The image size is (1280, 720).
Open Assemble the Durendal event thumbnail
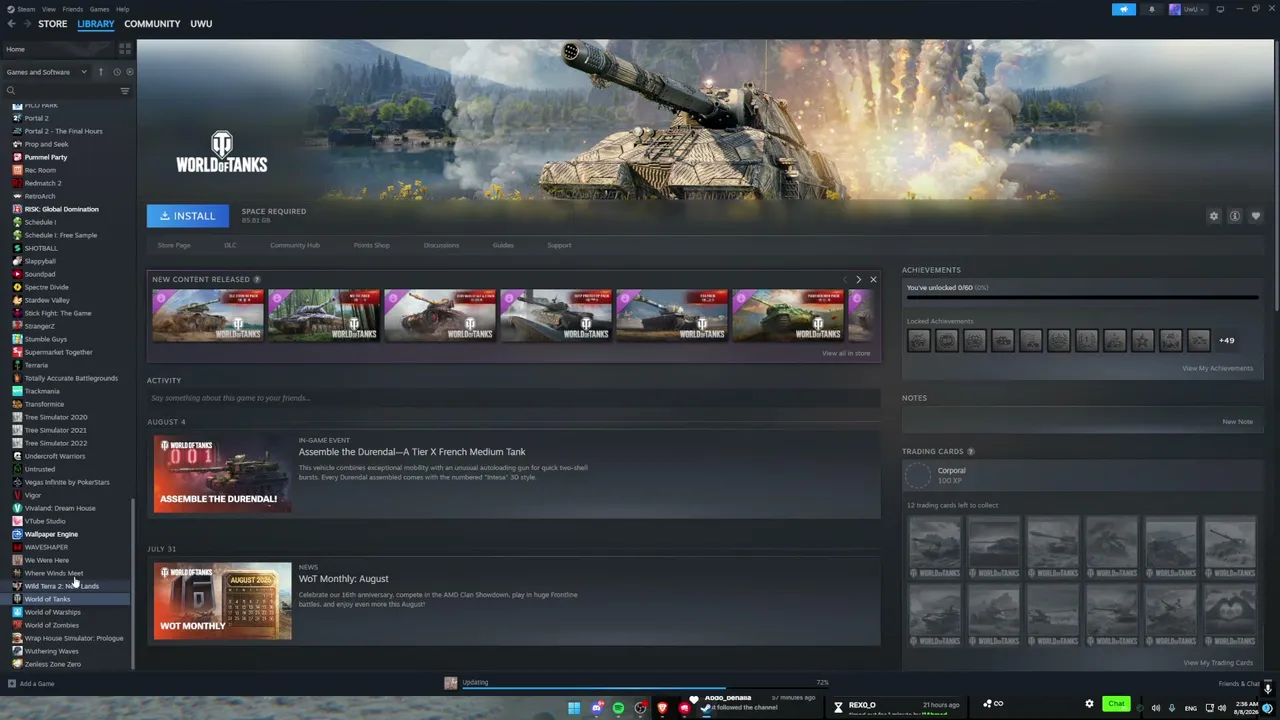222,475
